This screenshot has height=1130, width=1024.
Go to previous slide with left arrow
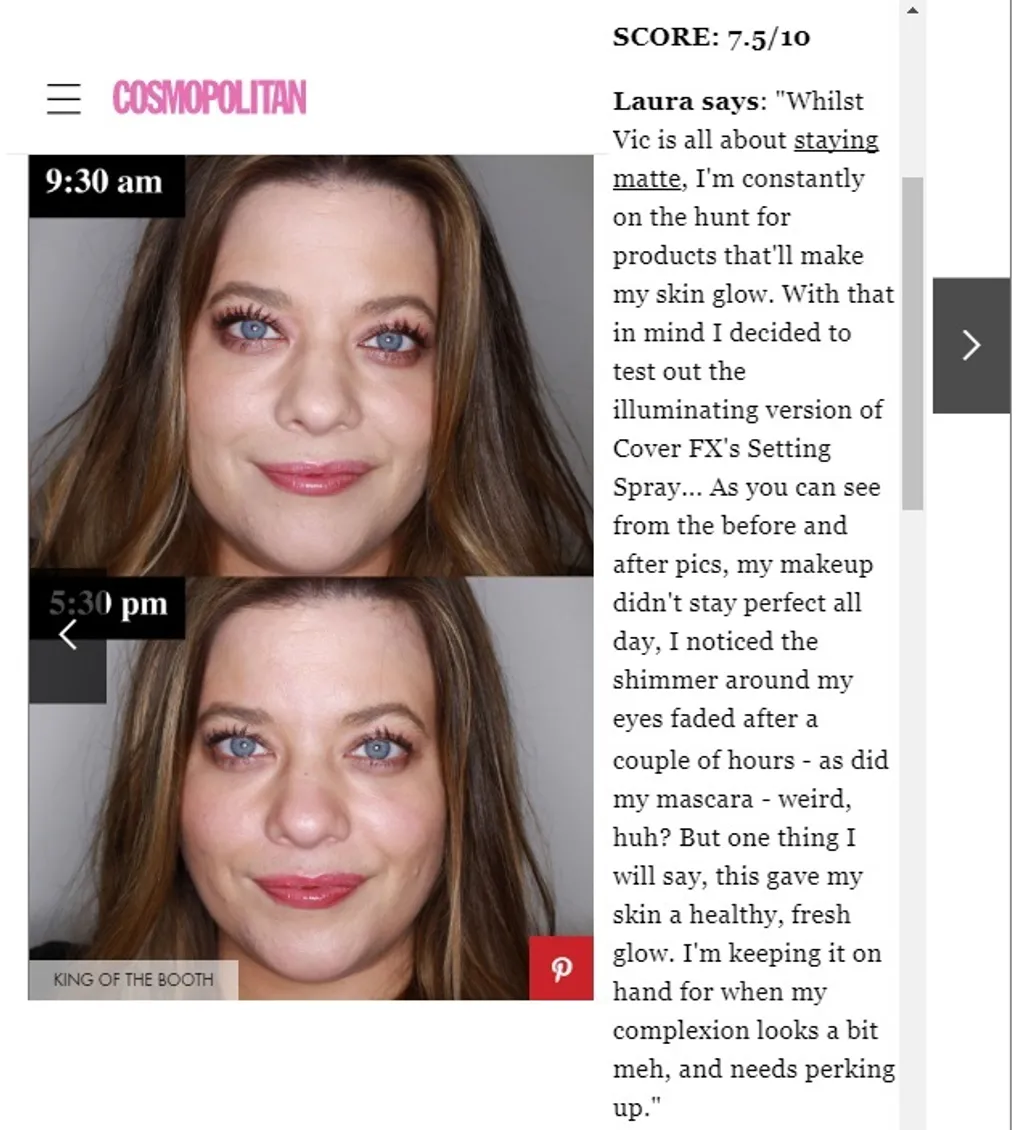tap(68, 636)
